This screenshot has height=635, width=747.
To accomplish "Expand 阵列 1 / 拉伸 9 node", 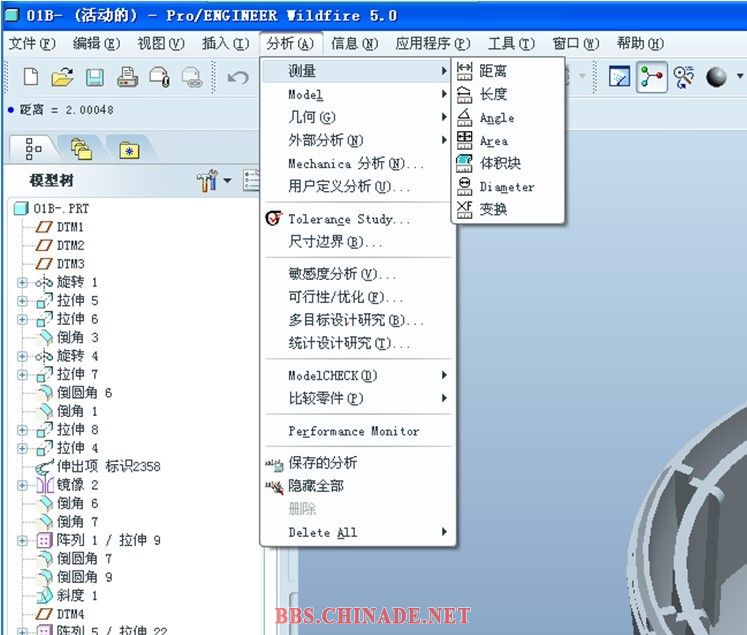I will tap(22, 540).
